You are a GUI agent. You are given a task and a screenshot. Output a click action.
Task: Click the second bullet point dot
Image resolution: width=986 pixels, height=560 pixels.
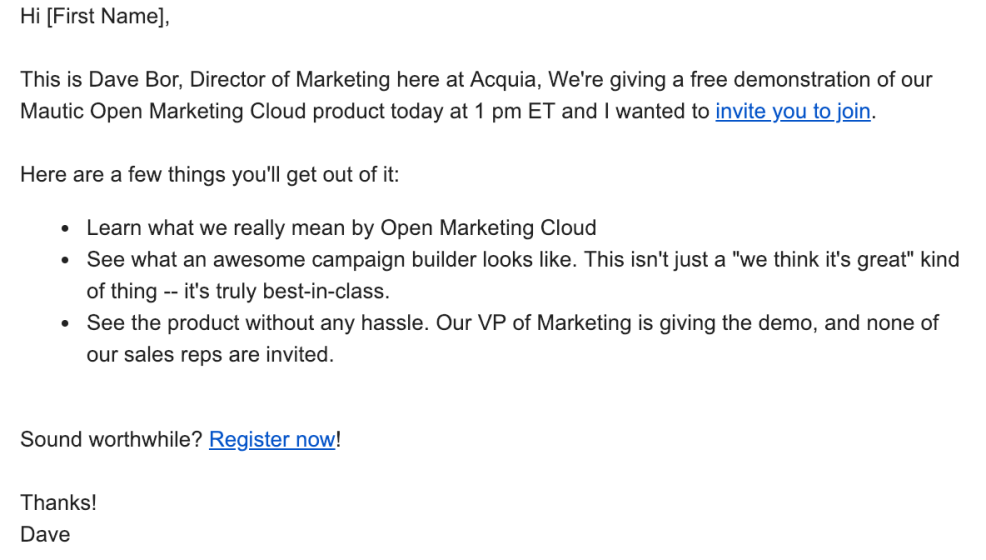(x=65, y=261)
